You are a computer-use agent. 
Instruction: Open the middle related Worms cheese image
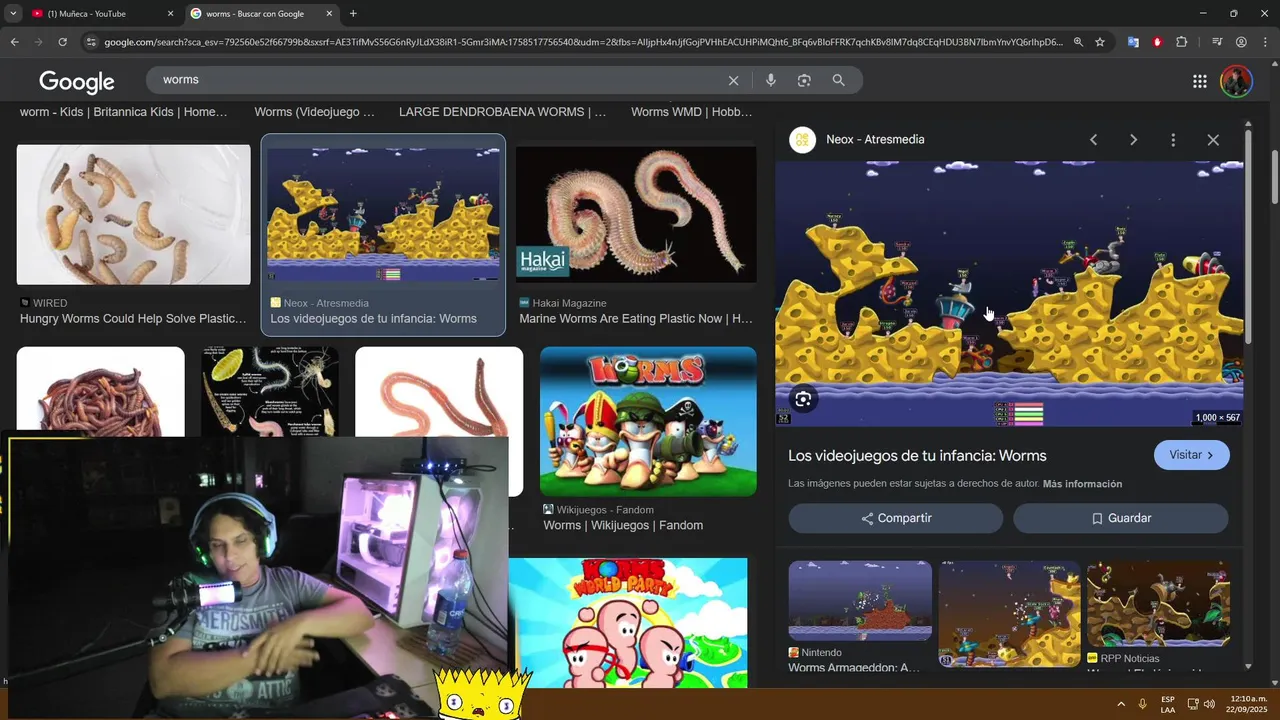point(1009,614)
